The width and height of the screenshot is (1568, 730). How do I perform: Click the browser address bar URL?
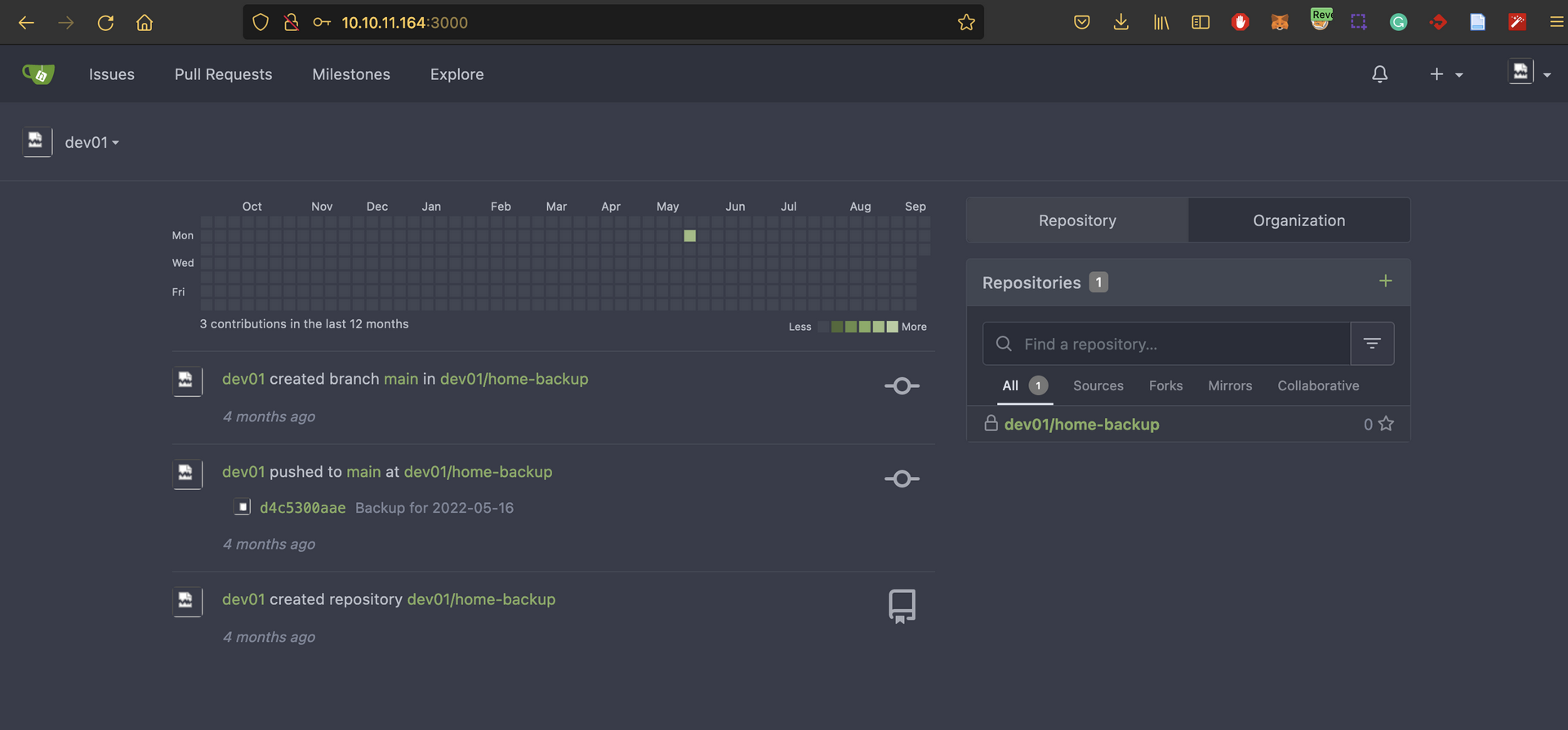click(x=404, y=22)
